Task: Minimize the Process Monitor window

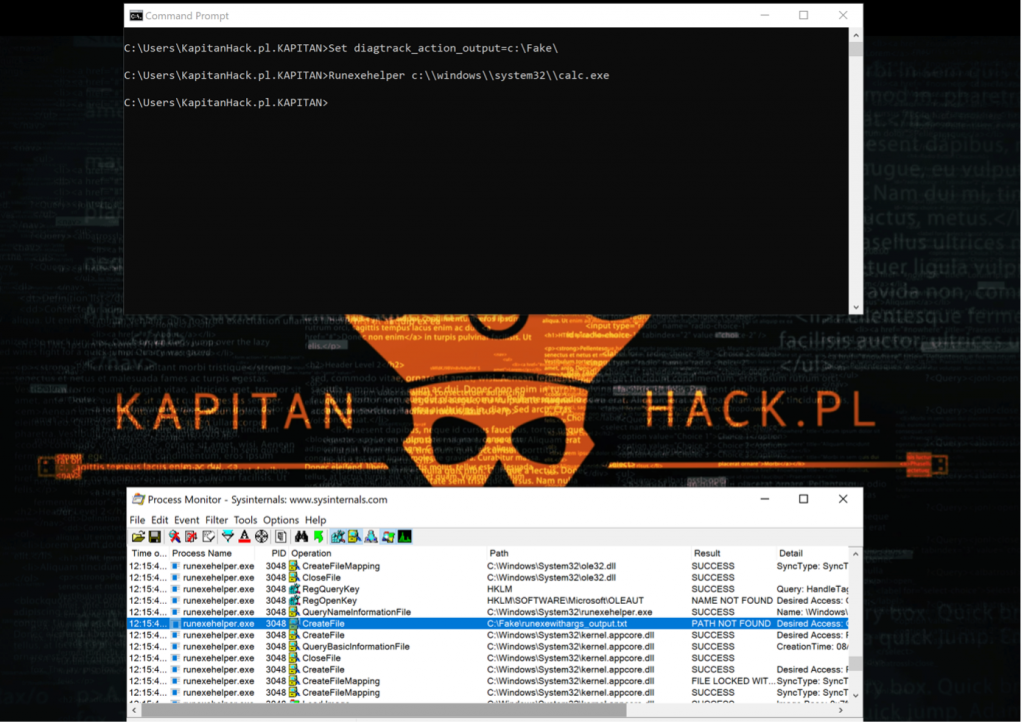Action: pyautogui.click(x=765, y=499)
